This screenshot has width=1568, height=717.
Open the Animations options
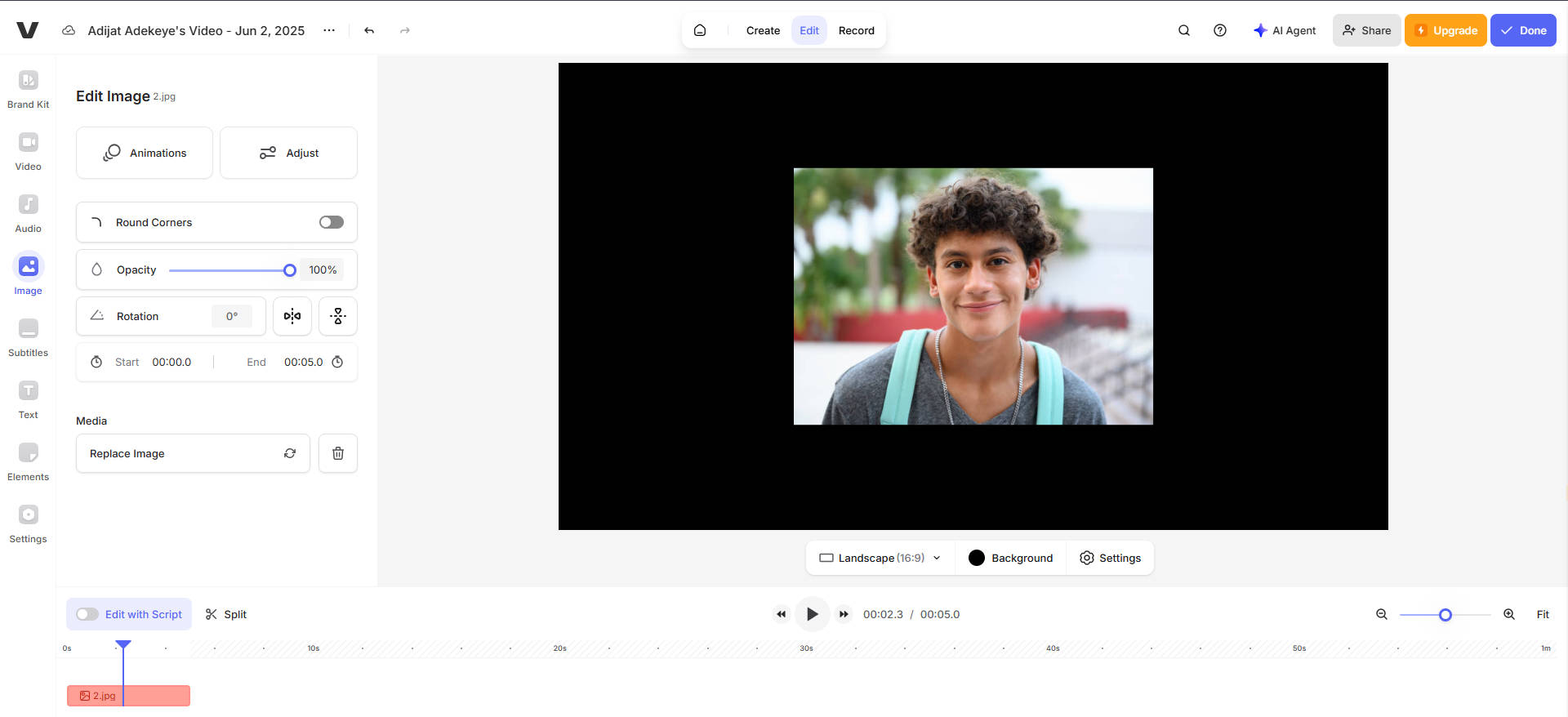click(145, 153)
